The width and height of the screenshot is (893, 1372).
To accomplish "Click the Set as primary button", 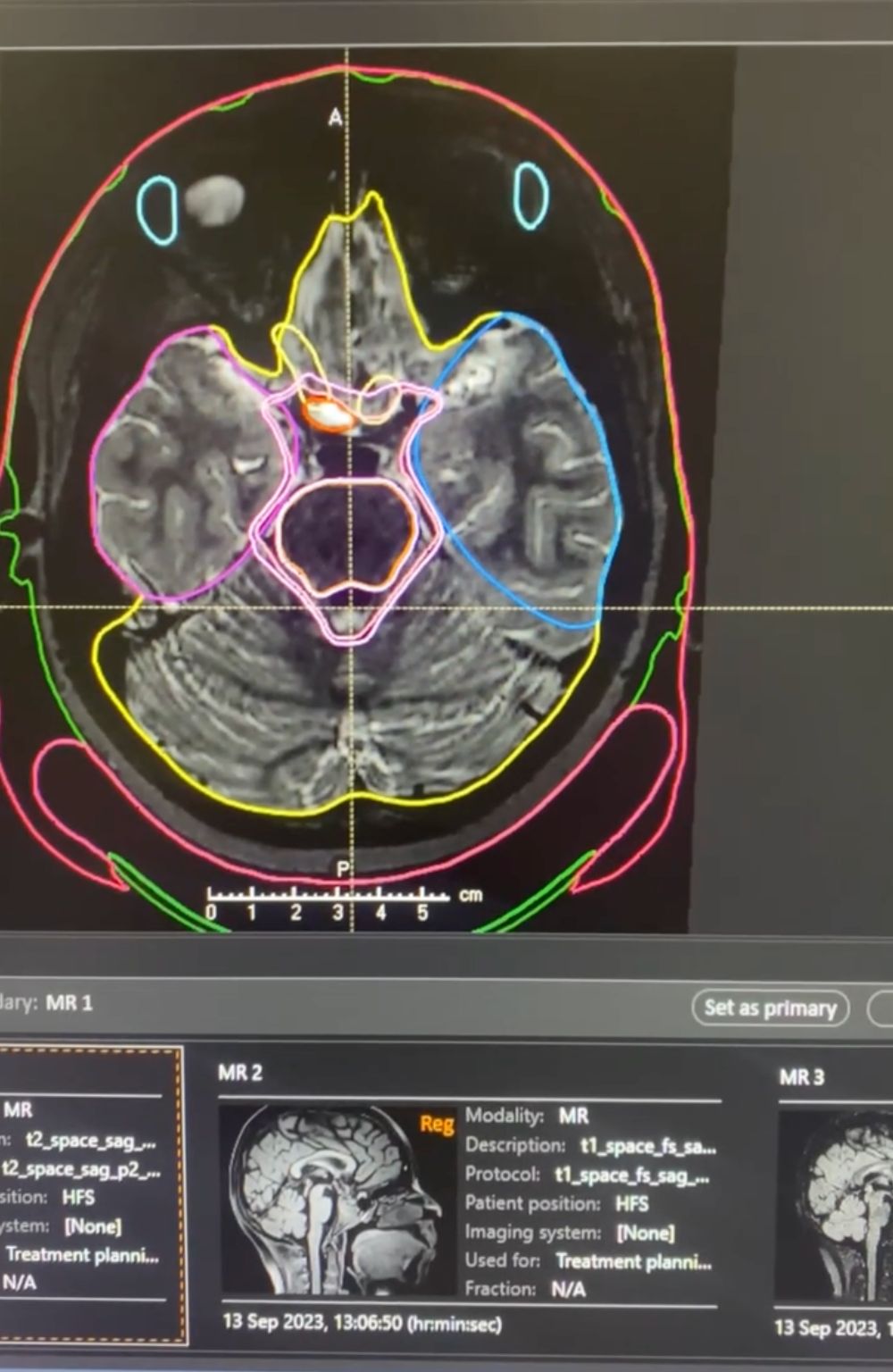I will [770, 1008].
